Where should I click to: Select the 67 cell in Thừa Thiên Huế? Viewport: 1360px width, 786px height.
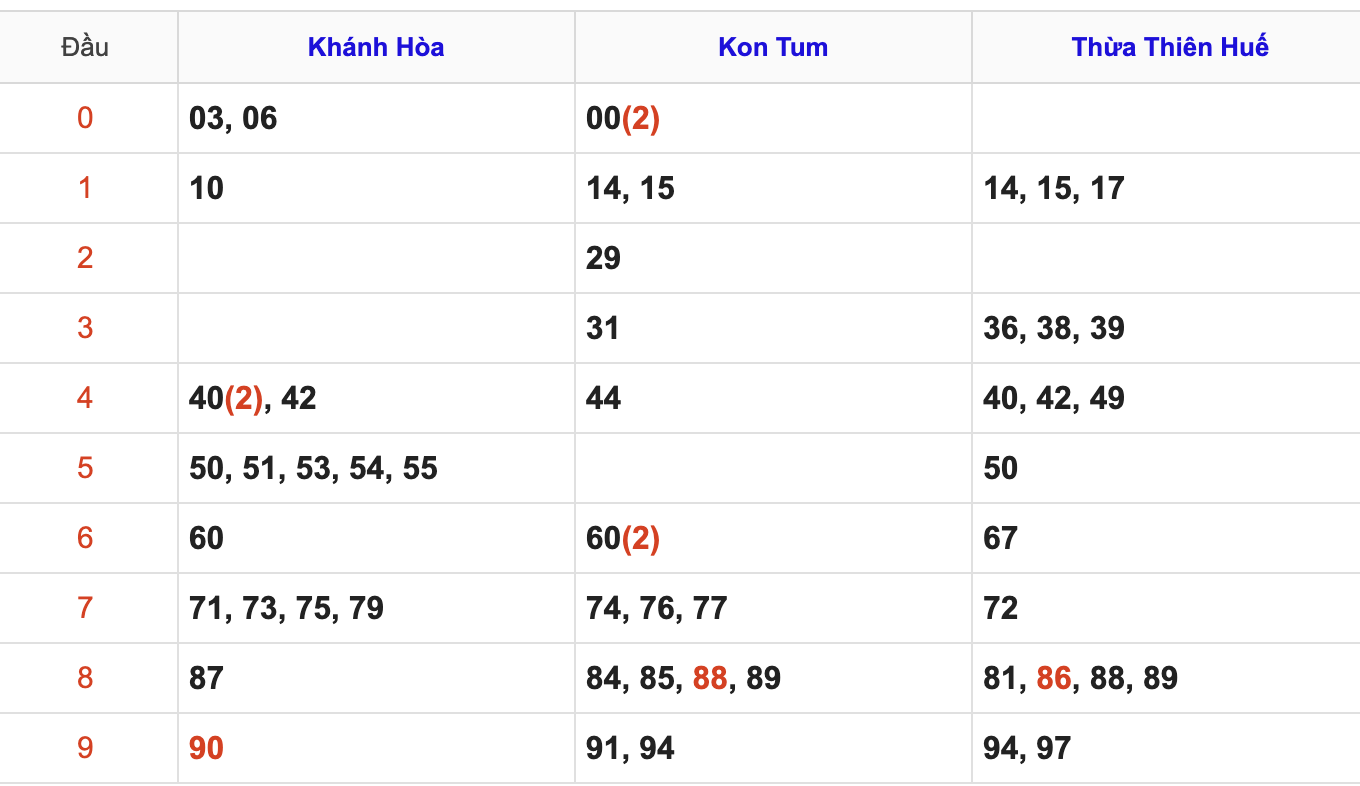pyautogui.click(x=1000, y=538)
